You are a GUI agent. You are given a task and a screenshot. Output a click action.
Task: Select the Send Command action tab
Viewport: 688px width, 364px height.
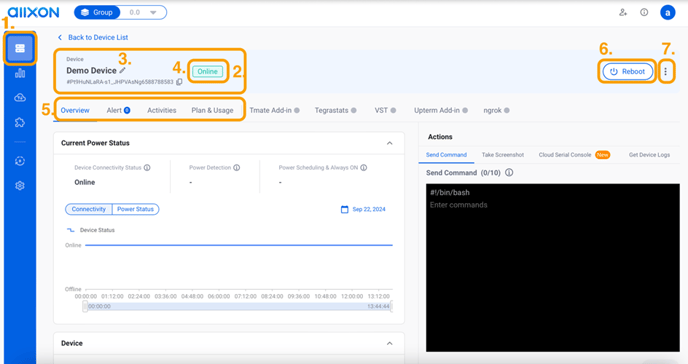[x=446, y=155]
